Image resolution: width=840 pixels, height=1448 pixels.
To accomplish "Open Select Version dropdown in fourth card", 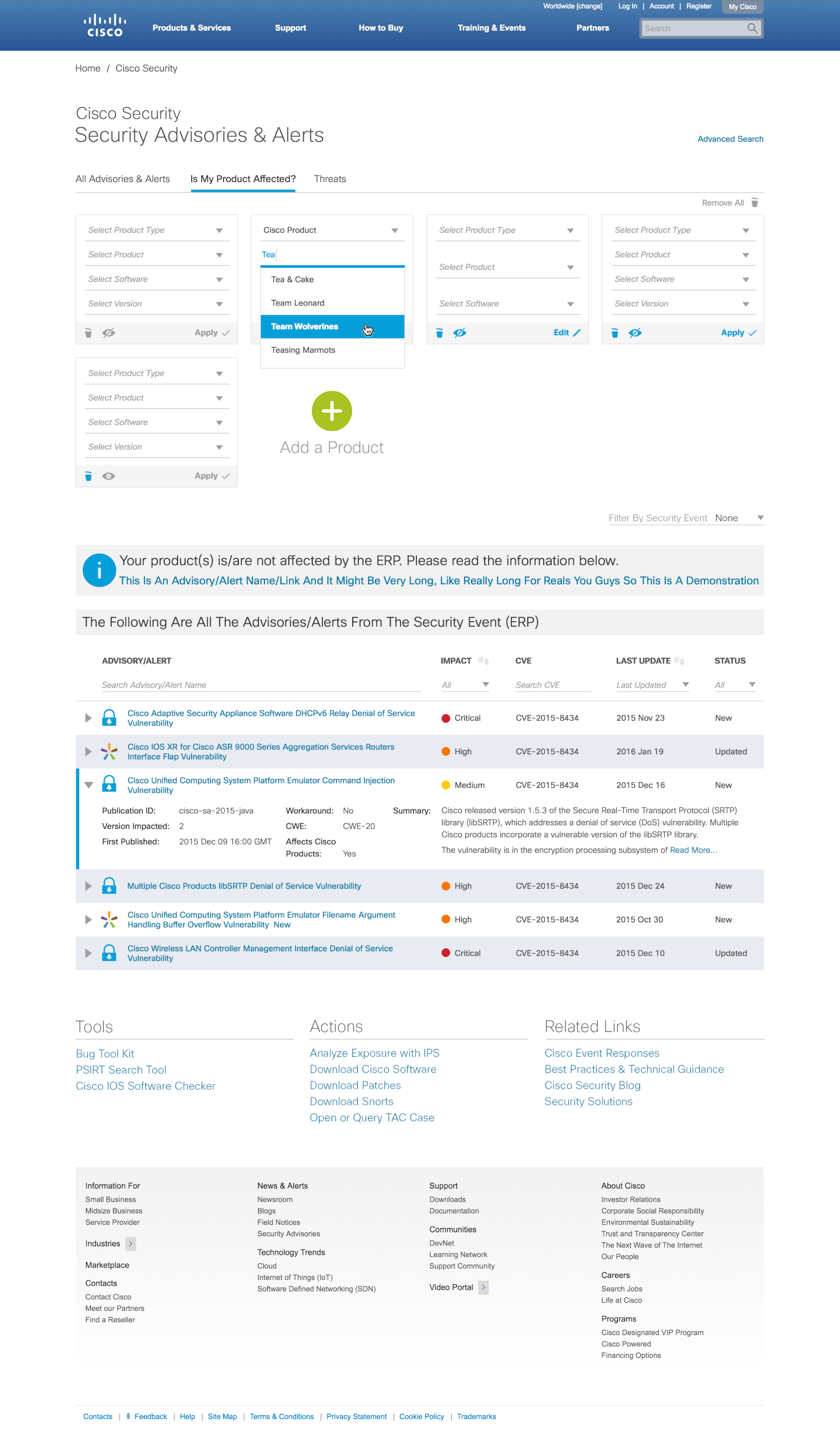I will click(x=683, y=303).
